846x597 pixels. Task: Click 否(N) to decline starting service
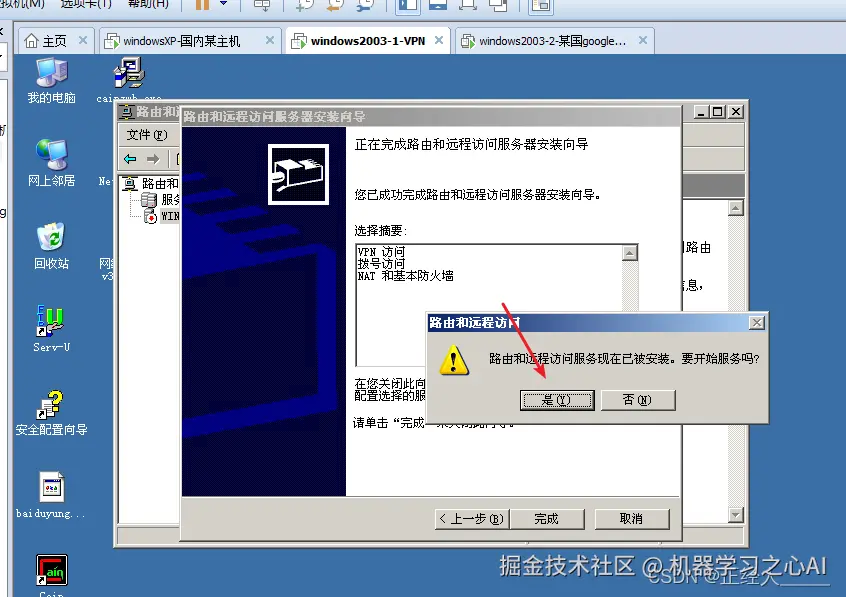tap(638, 400)
